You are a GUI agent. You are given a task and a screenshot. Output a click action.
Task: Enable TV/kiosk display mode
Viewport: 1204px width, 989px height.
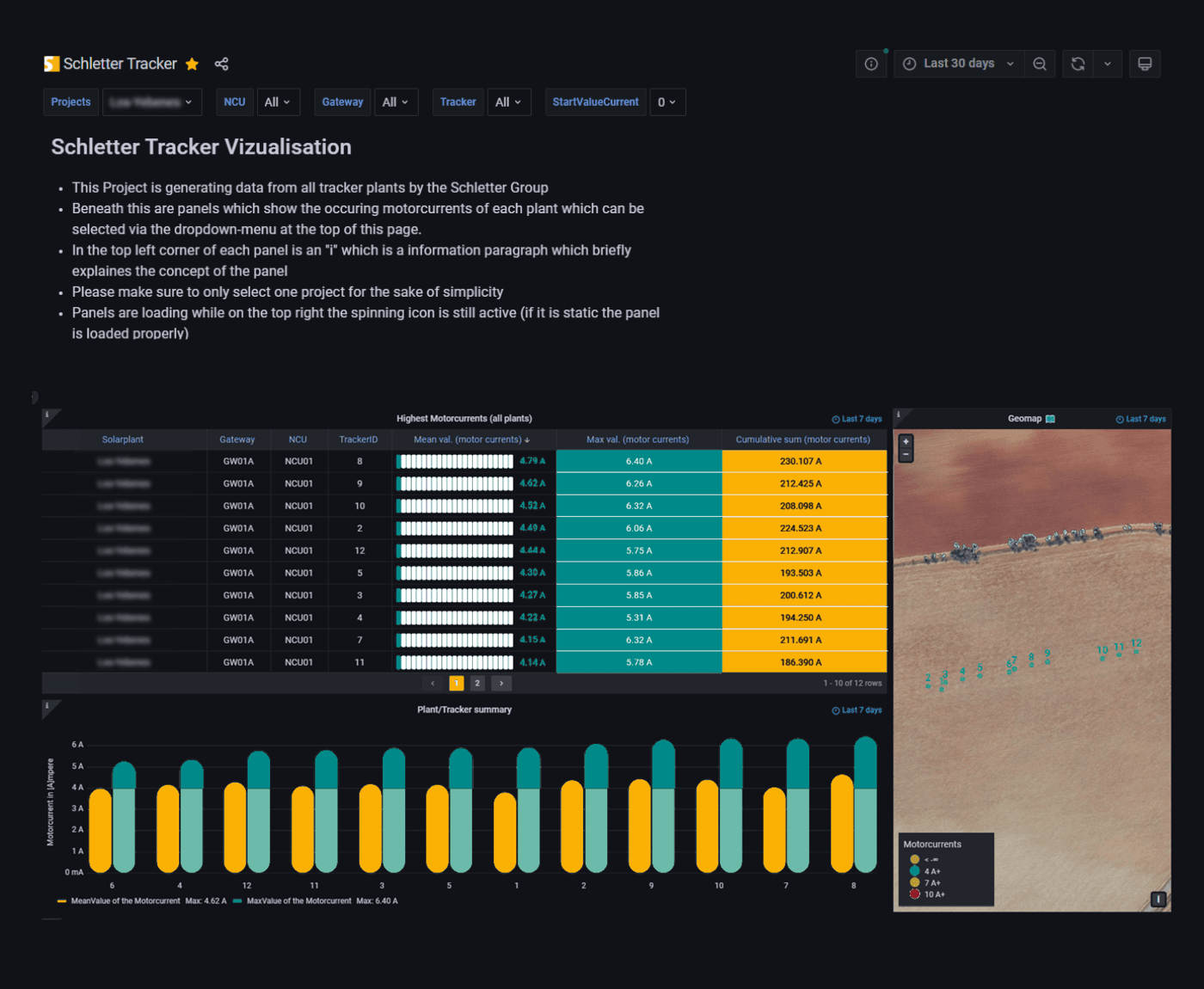click(x=1145, y=64)
